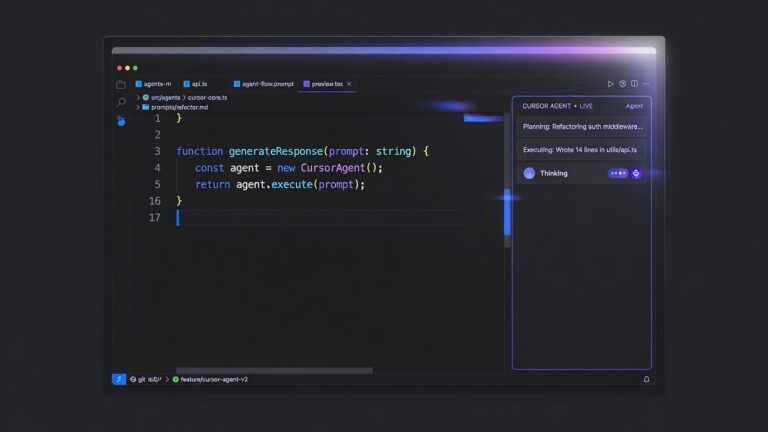768x432 pixels.
Task: Click the run play icon in toolbar
Action: click(610, 84)
